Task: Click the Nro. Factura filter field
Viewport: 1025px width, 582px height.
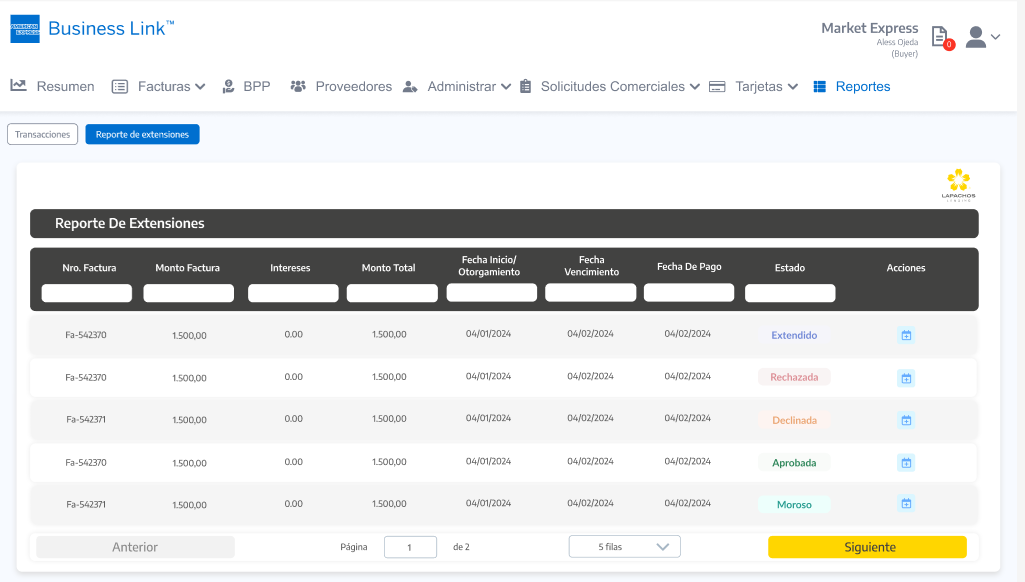Action: coord(87,293)
